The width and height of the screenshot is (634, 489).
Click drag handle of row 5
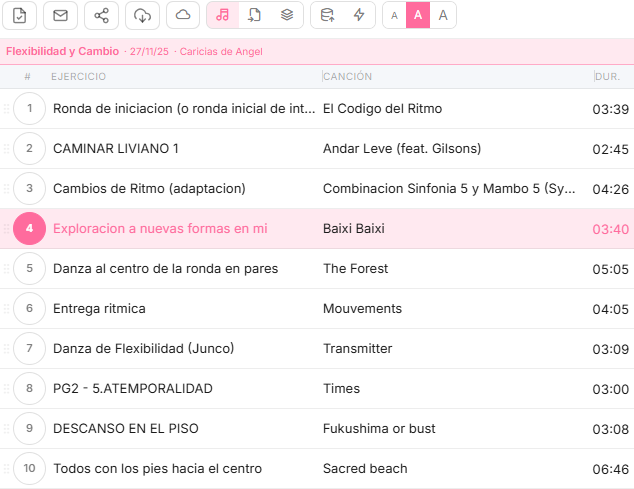pyautogui.click(x=6, y=269)
